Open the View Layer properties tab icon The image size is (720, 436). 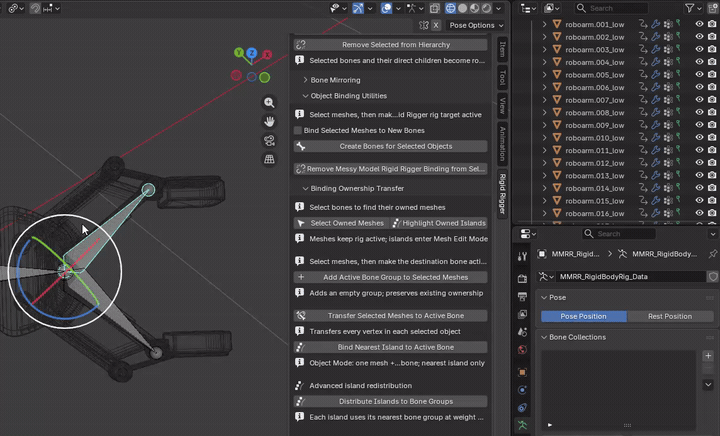click(x=522, y=314)
